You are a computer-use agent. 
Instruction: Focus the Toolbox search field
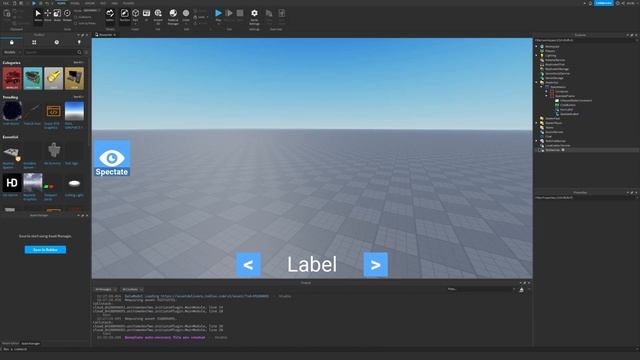tap(50, 52)
